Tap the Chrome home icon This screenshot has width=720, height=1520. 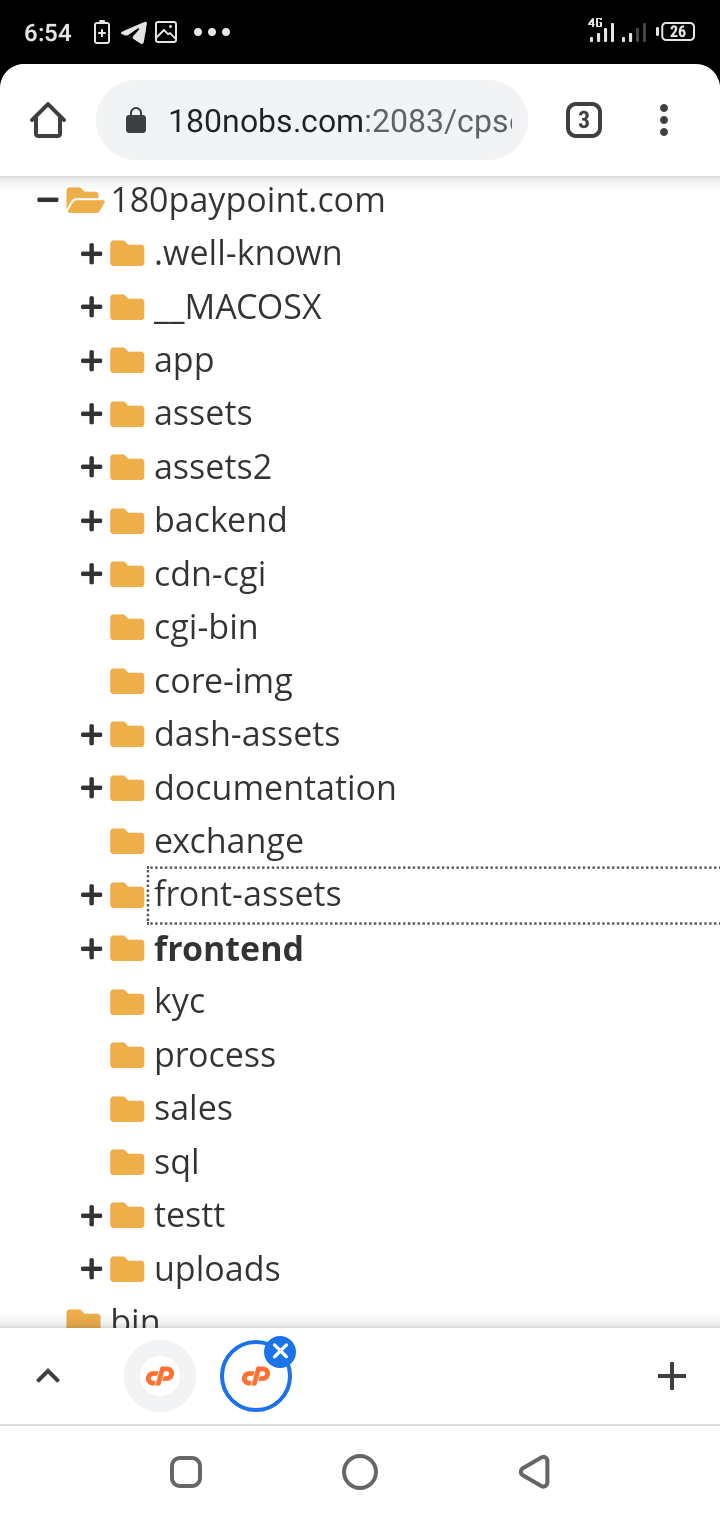[48, 121]
